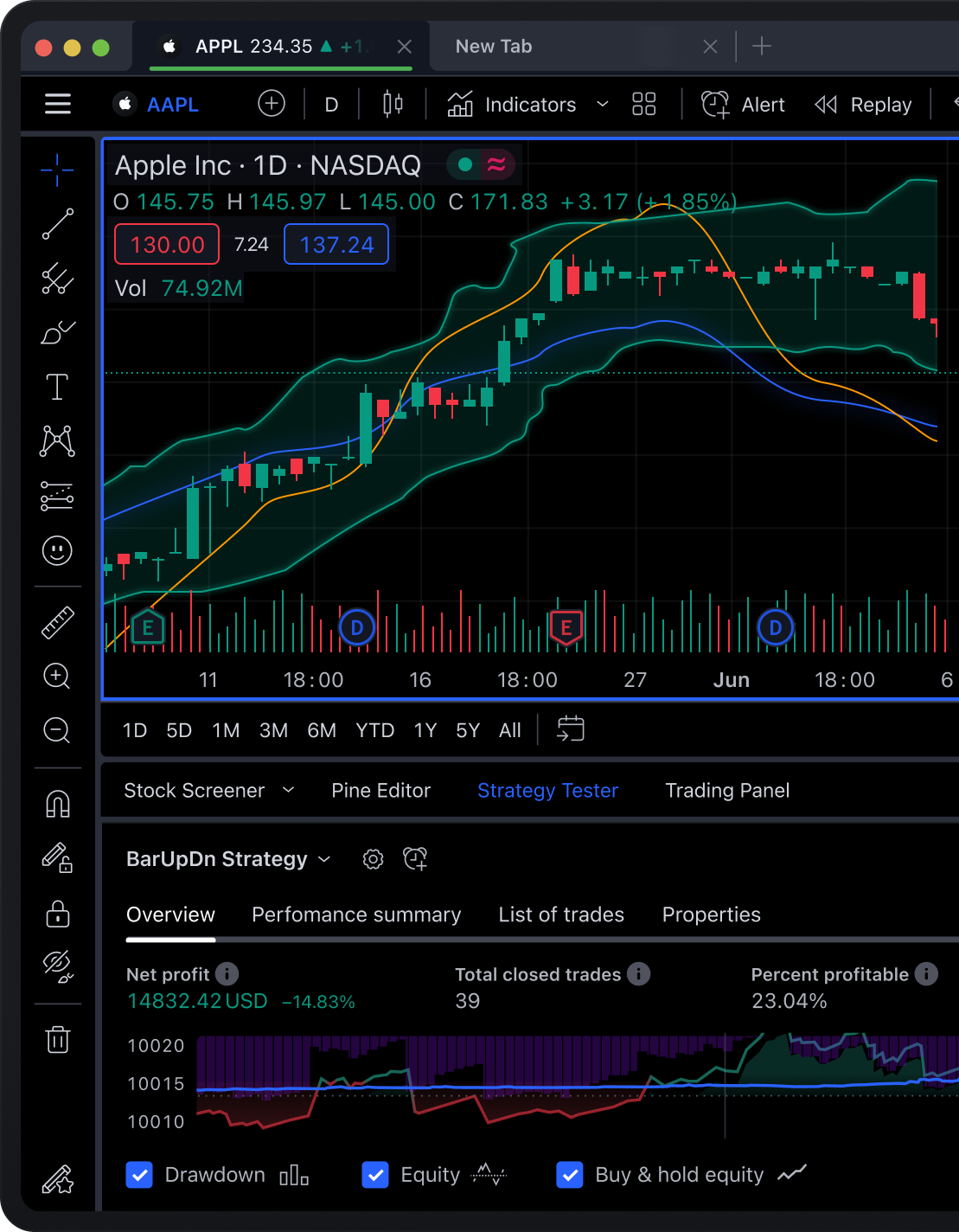Click the dividend D marker near Jun

coord(776,627)
